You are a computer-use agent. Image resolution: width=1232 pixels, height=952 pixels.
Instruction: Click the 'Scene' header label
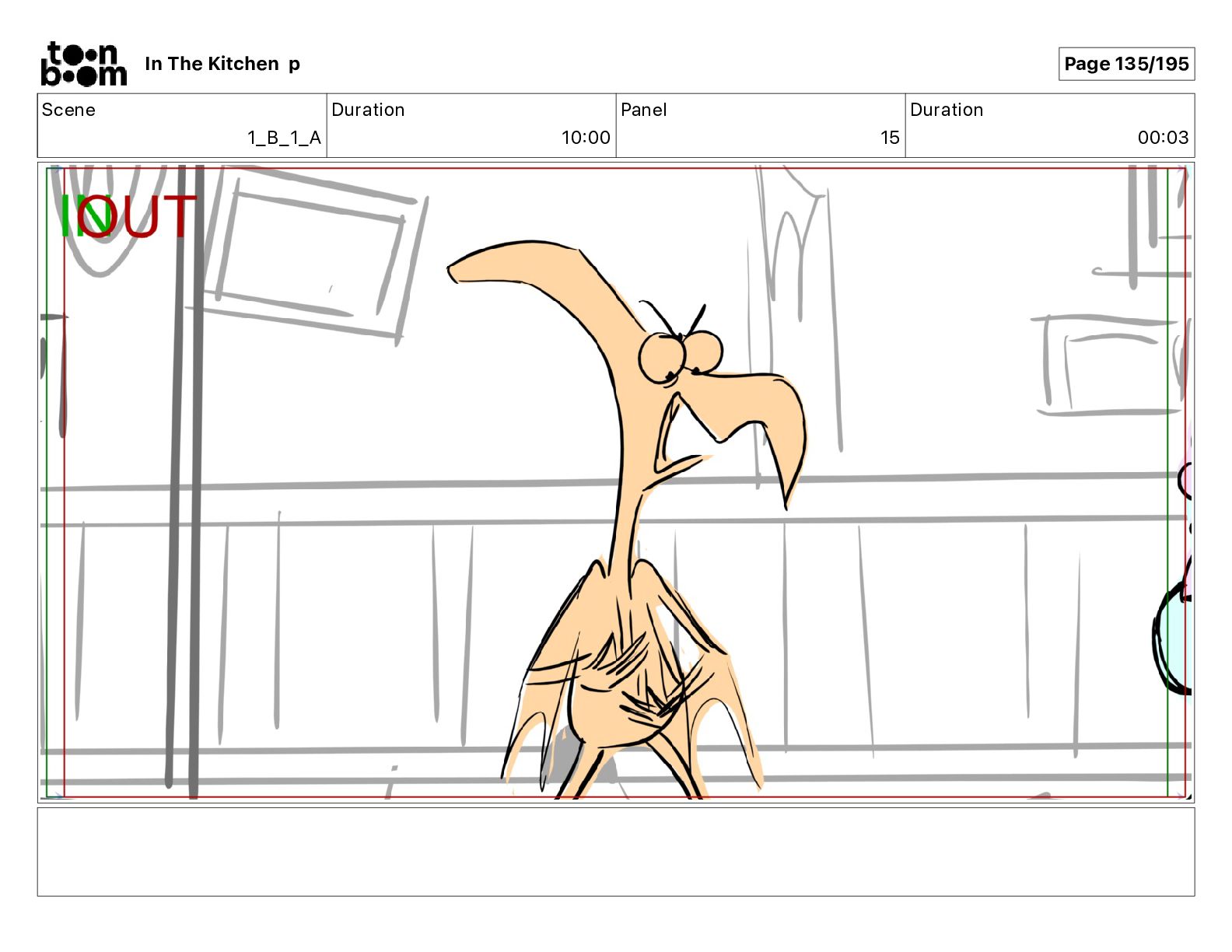click(68, 110)
